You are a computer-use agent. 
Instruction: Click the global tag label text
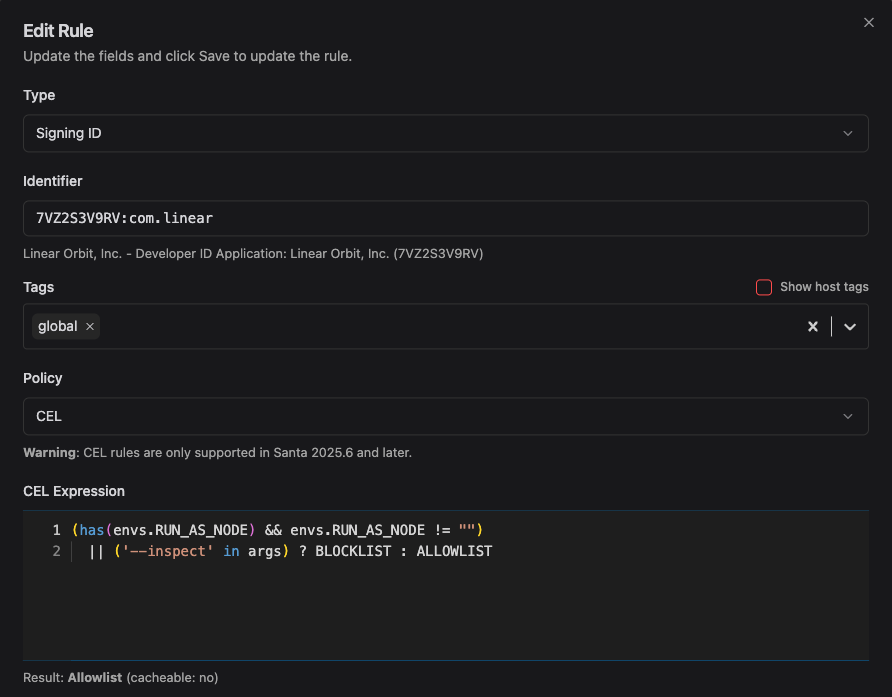(57, 326)
